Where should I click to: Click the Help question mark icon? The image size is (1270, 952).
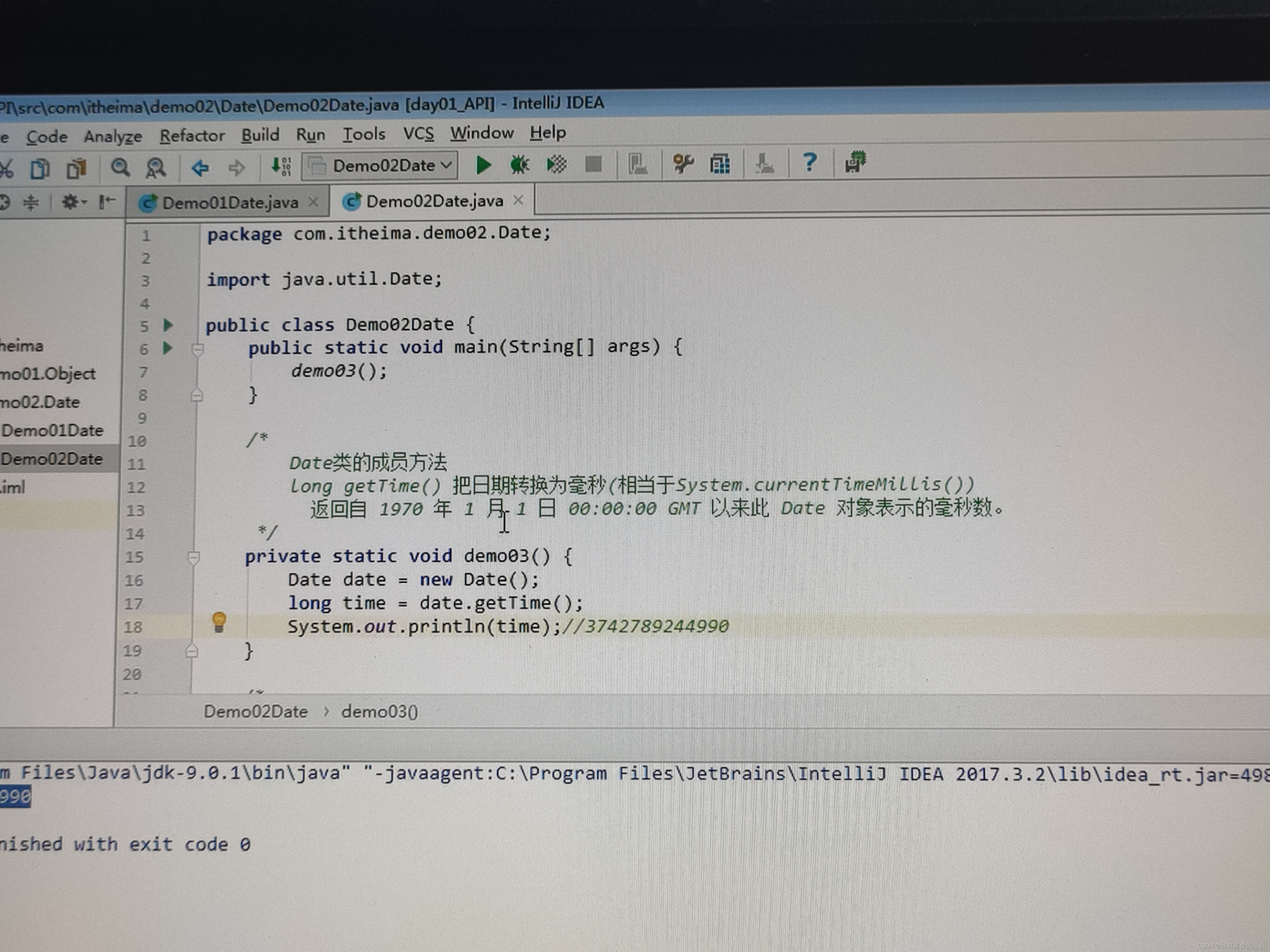click(810, 163)
